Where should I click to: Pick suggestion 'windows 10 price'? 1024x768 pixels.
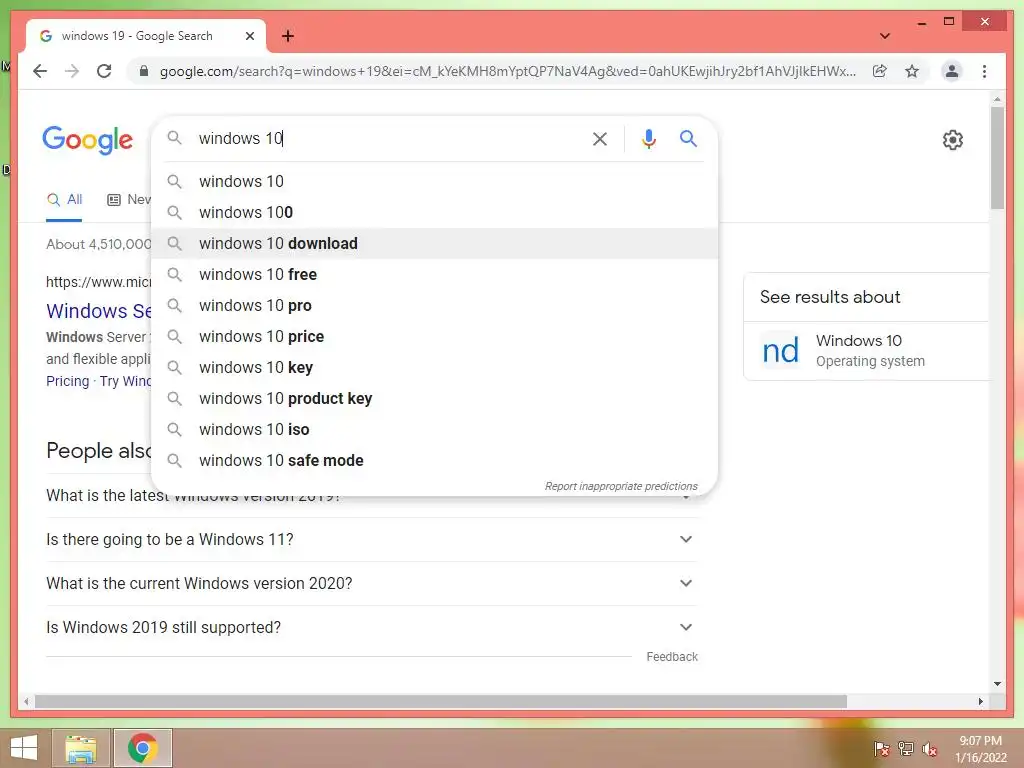pyautogui.click(x=434, y=336)
